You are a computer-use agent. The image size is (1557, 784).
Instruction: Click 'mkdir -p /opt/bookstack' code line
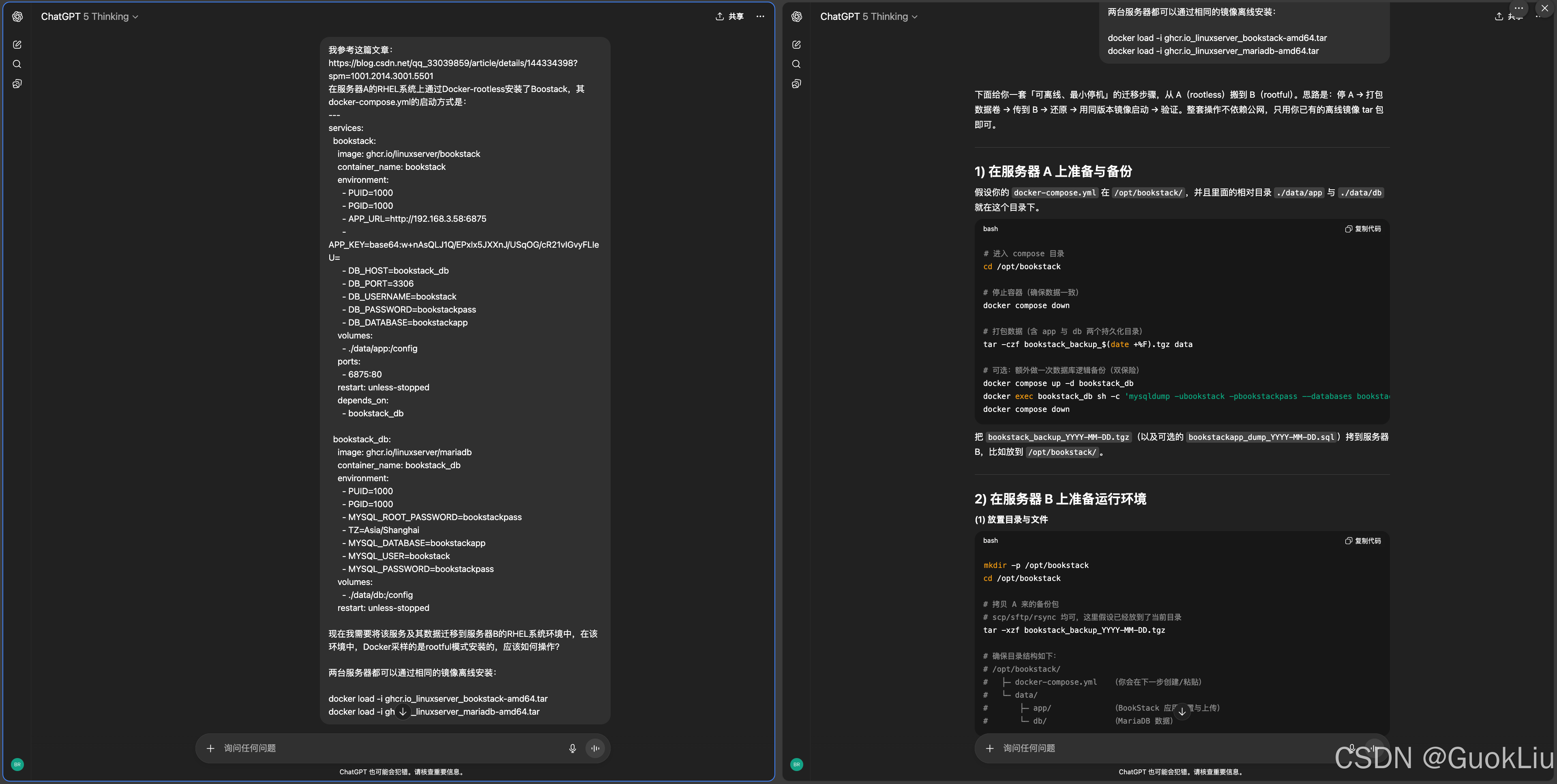[x=1036, y=565]
